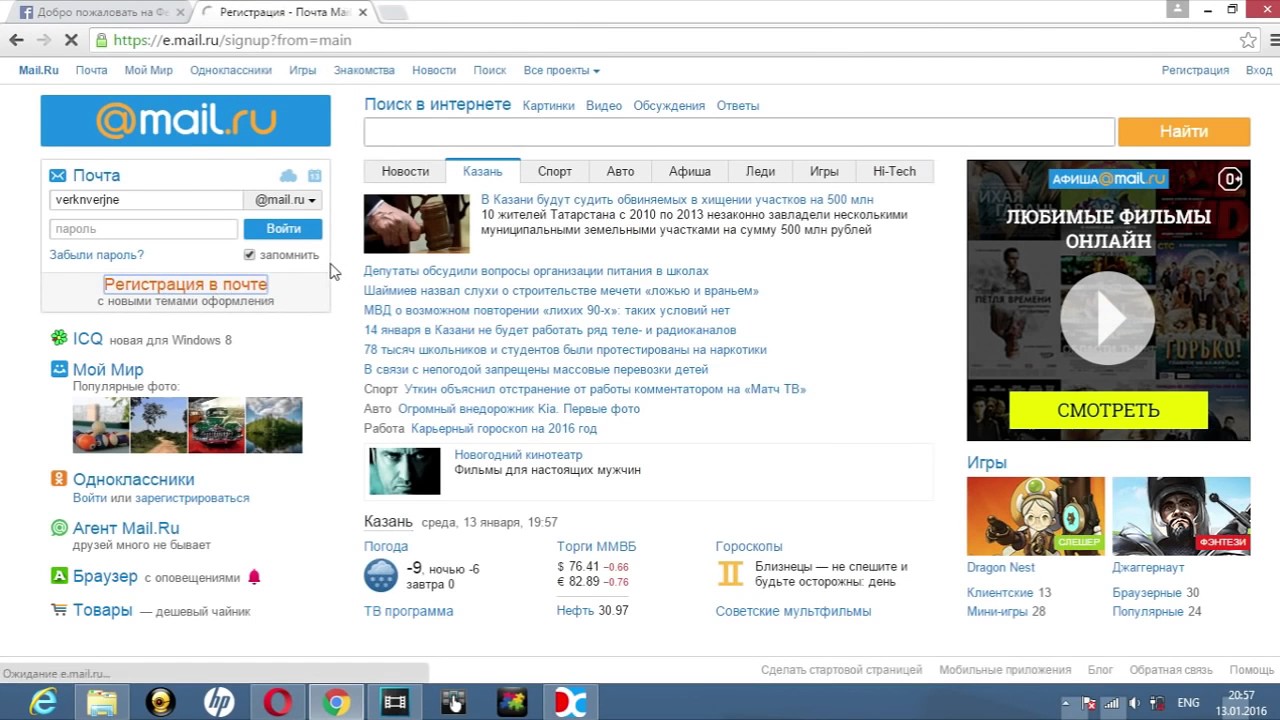Open ТВ программа link

[x=408, y=611]
